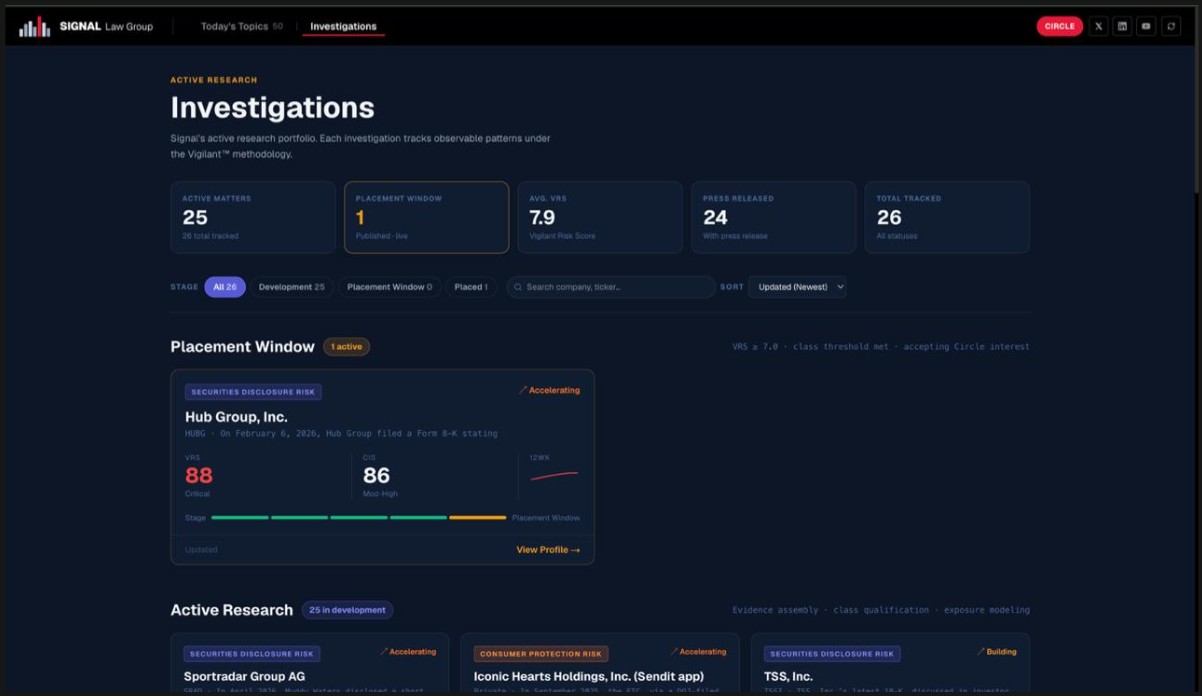Click the refresh icon in header
The height and width of the screenshot is (696, 1202).
pos(1171,26)
